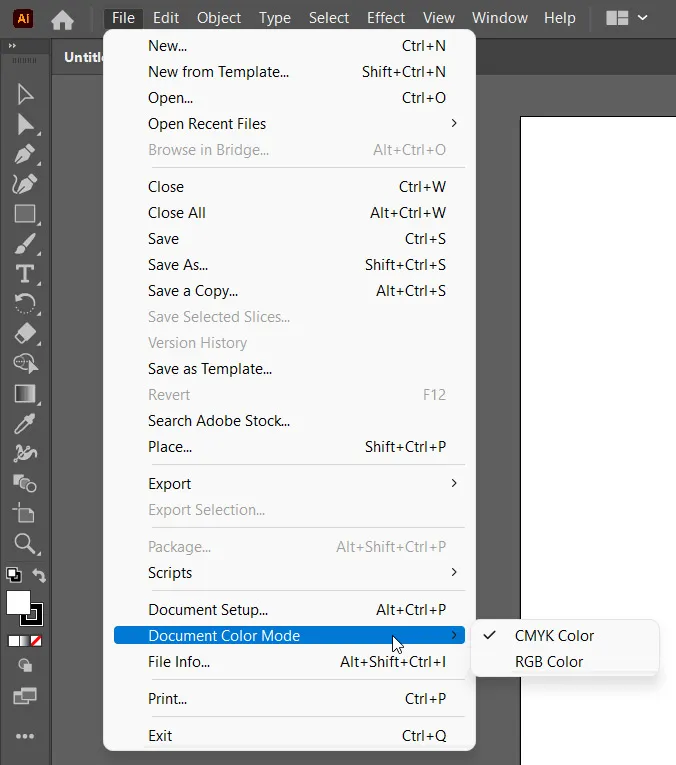Open the Object menu

tap(219, 18)
